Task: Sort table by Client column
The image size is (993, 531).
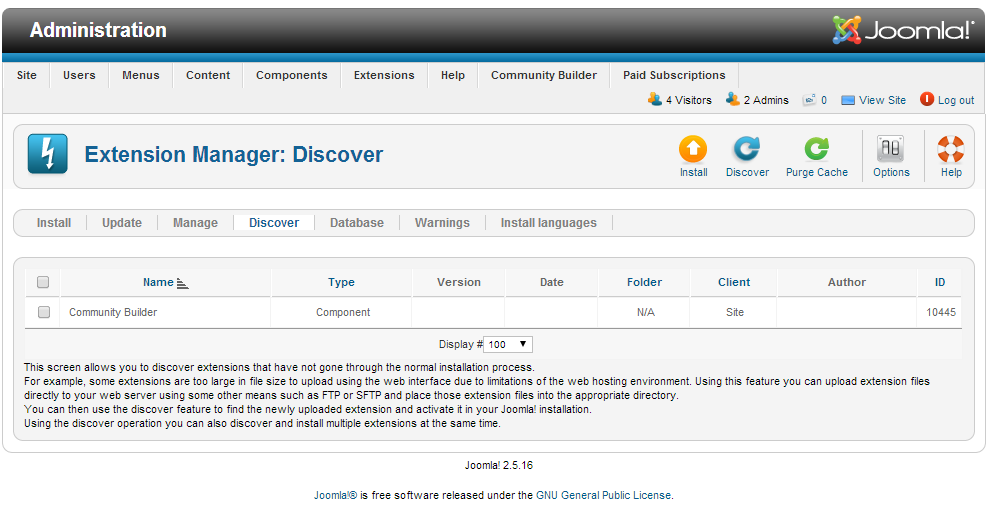Action: pyautogui.click(x=734, y=282)
